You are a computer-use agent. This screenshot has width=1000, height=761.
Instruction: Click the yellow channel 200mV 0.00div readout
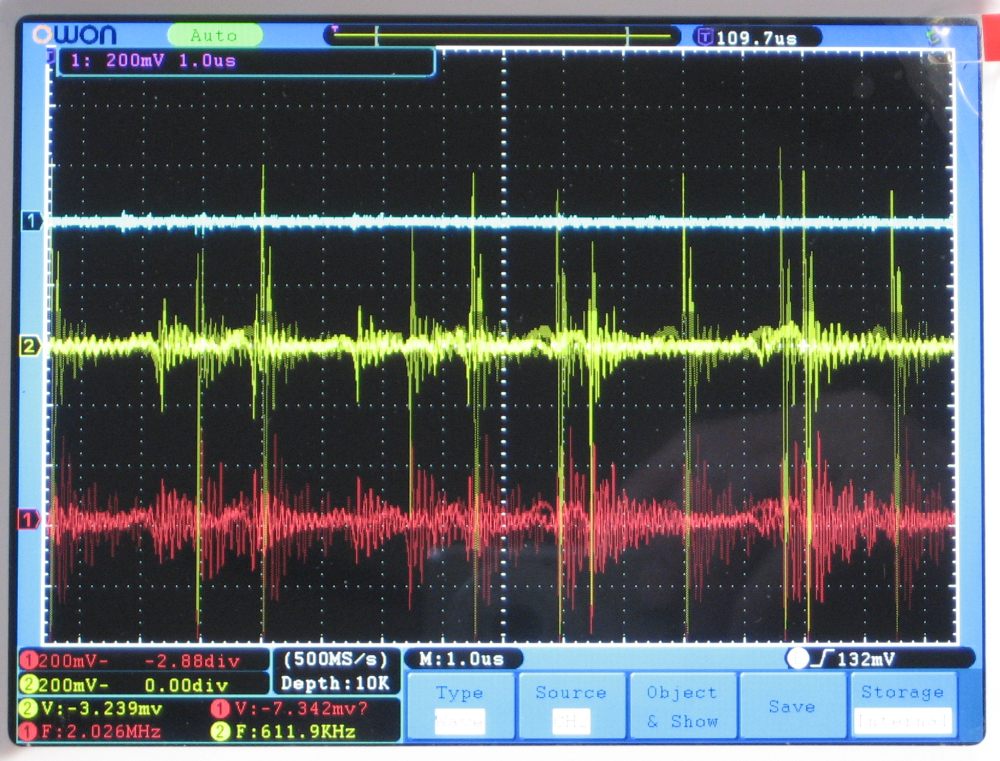tap(143, 685)
